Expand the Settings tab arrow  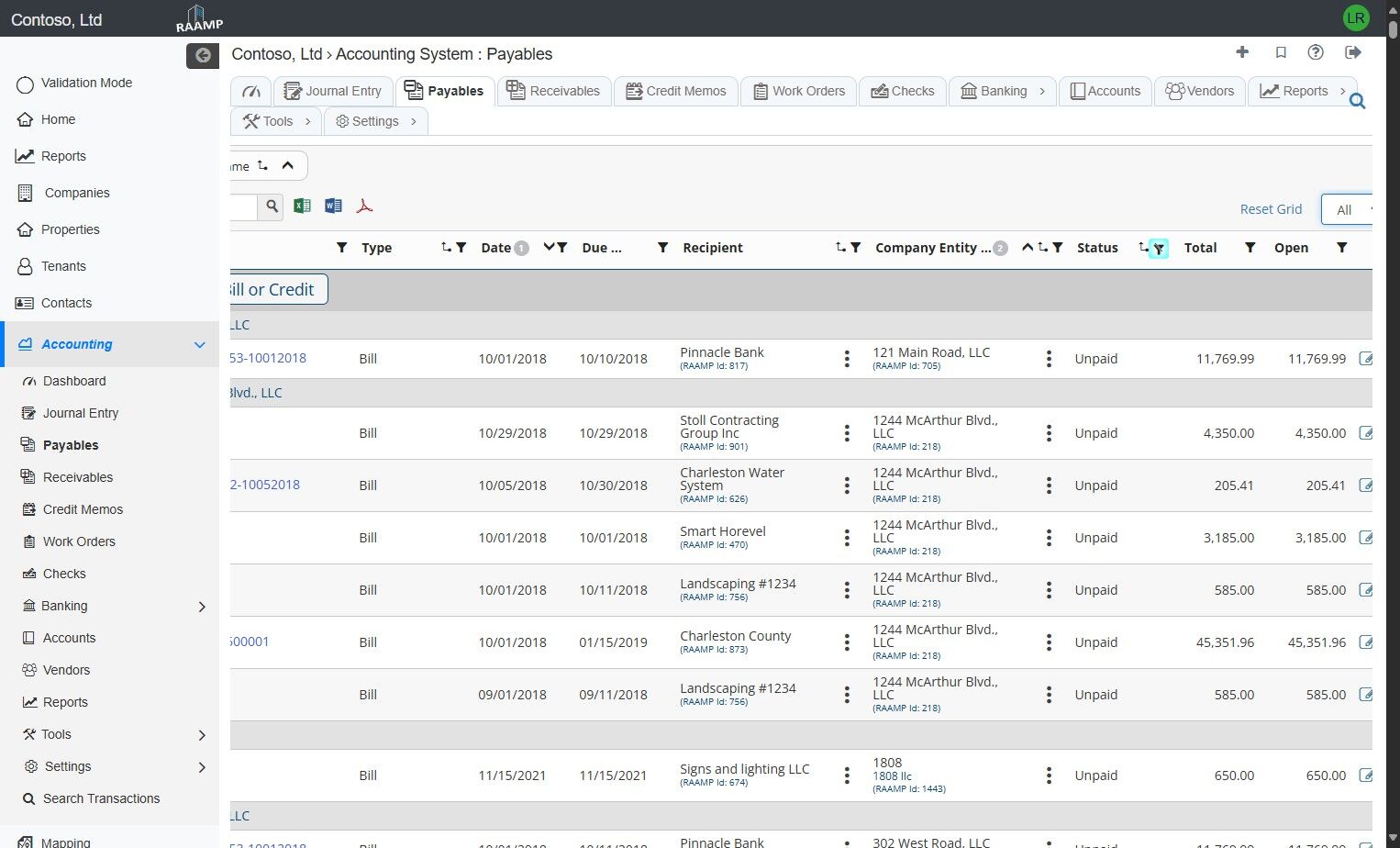click(414, 121)
